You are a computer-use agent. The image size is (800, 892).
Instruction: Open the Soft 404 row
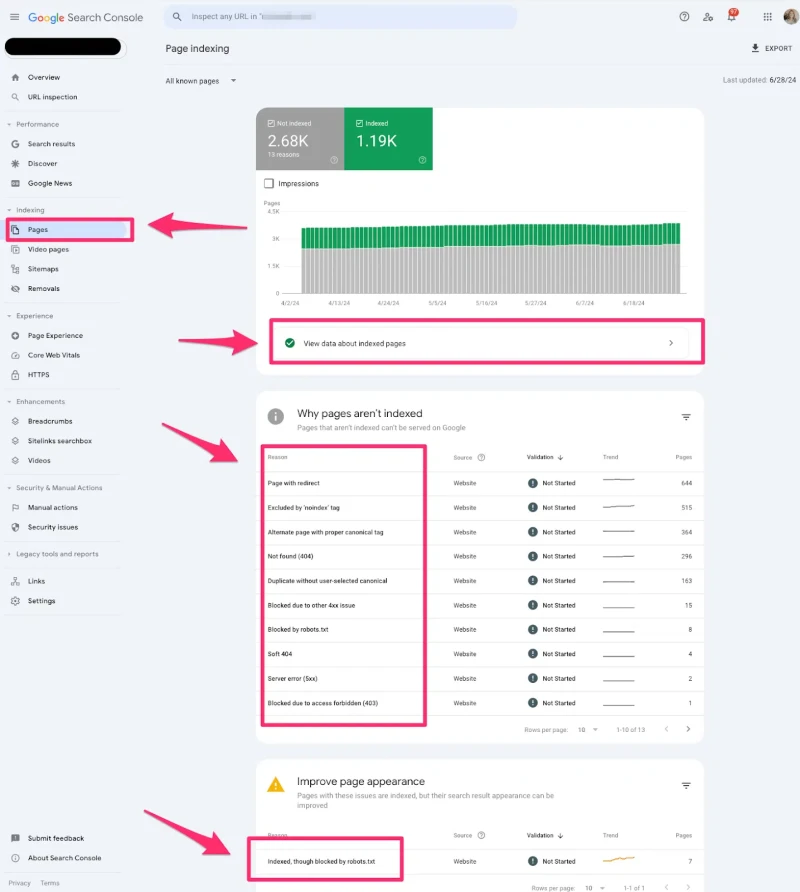(x=480, y=654)
